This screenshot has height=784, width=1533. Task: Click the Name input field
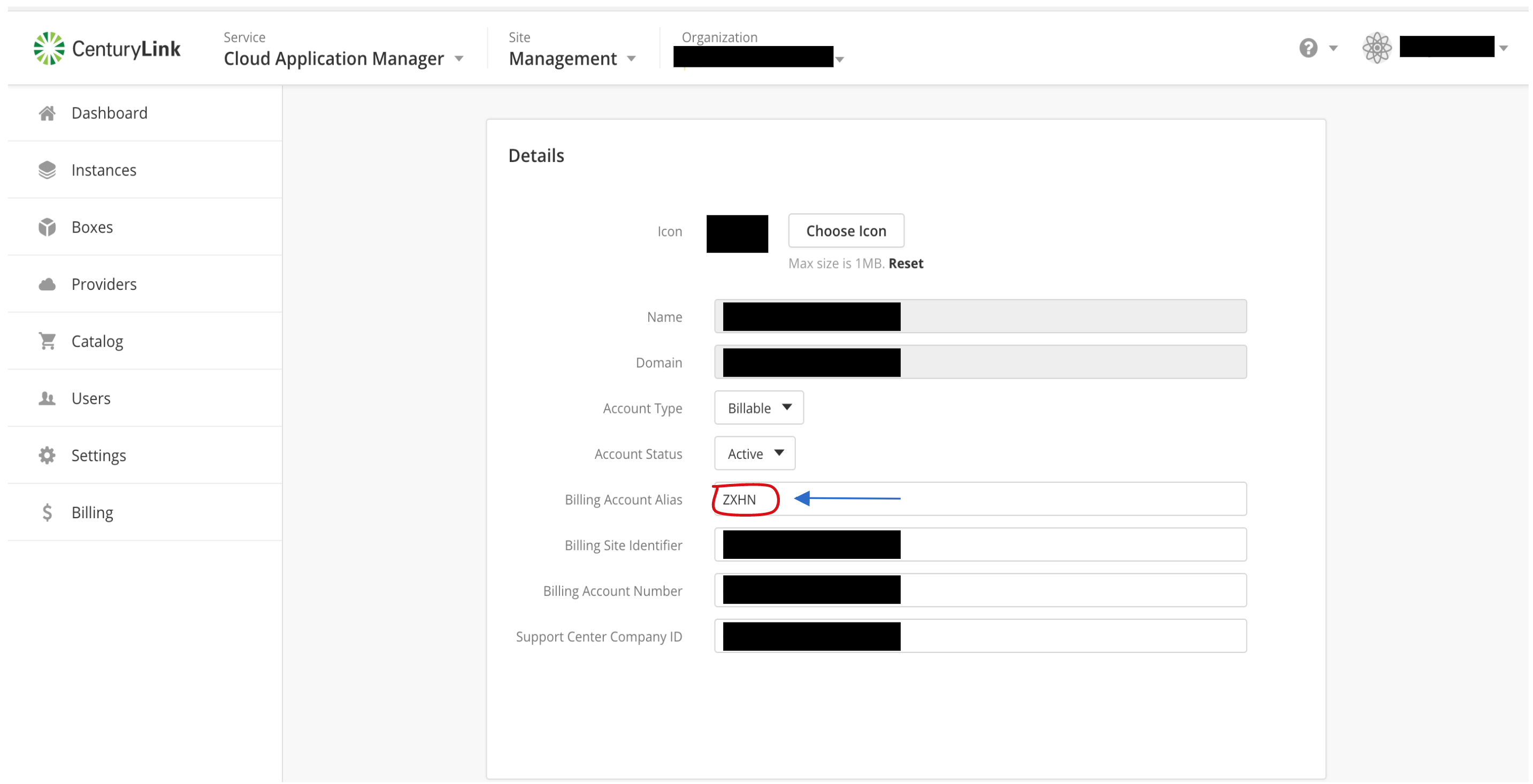pyautogui.click(x=980, y=317)
